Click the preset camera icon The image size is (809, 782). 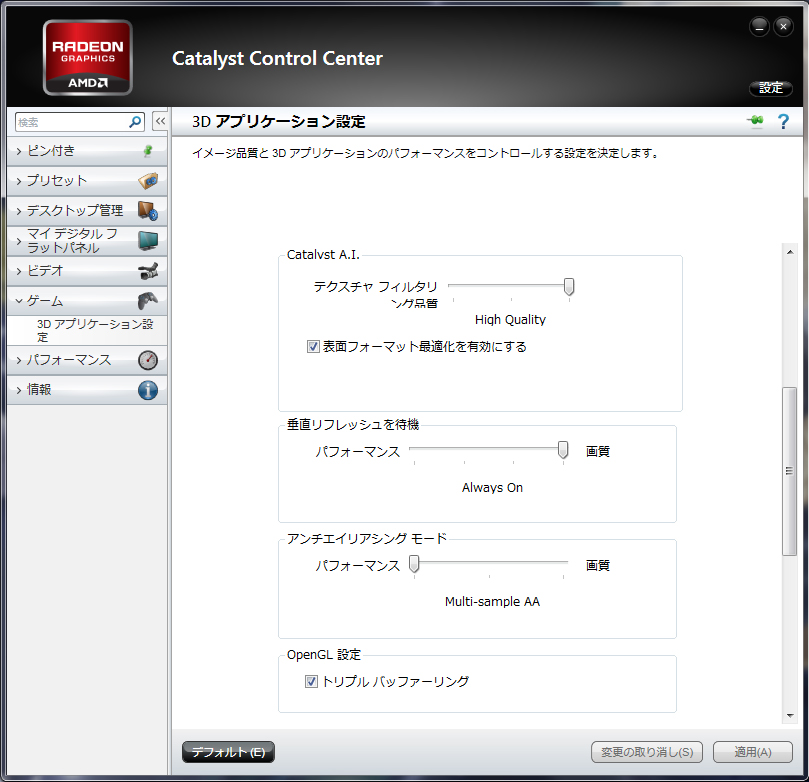[x=148, y=181]
